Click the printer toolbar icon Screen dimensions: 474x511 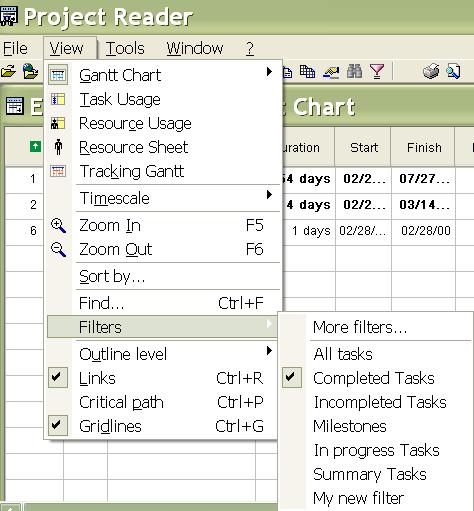tap(431, 71)
